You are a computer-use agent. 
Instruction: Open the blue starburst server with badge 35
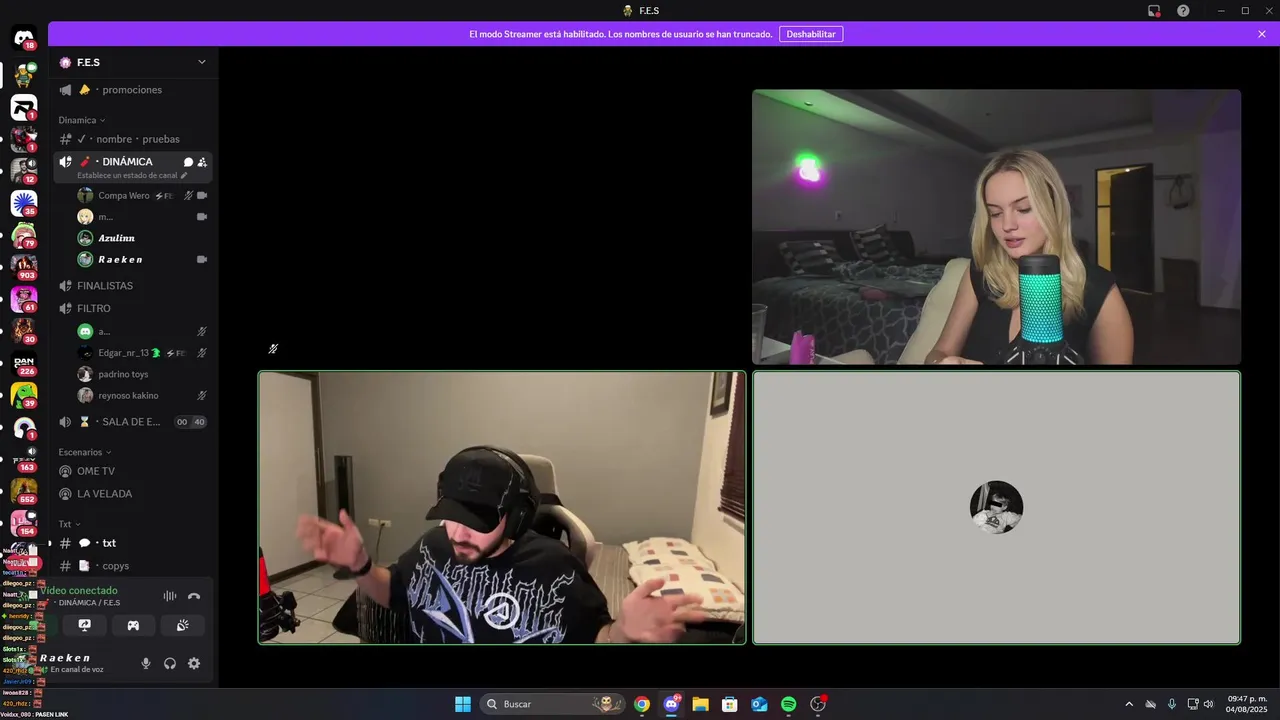24,202
